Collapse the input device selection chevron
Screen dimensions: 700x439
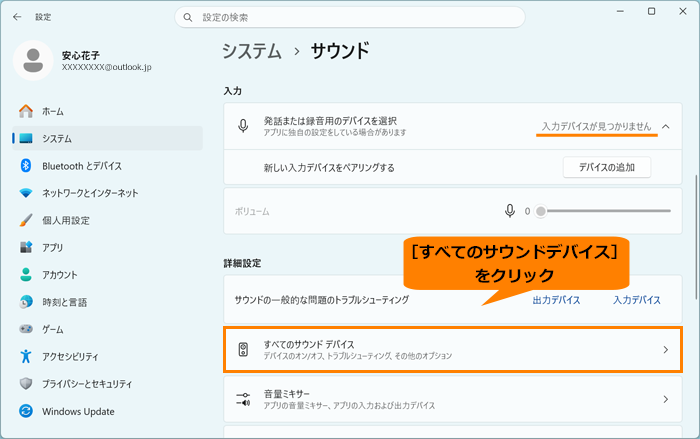(x=666, y=126)
